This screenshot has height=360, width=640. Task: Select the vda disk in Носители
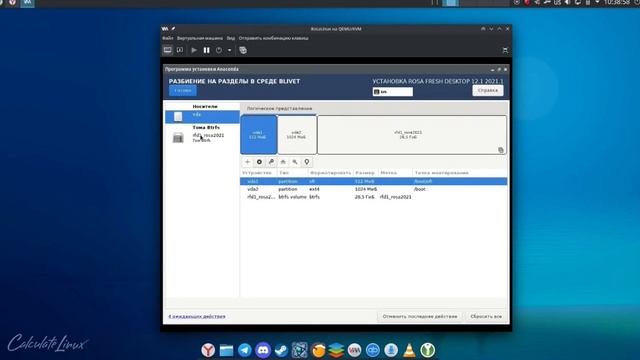point(202,117)
